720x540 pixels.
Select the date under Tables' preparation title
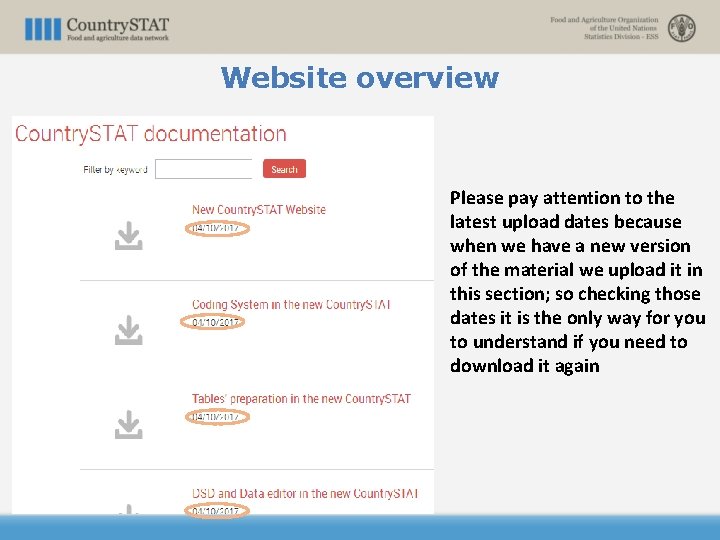pyautogui.click(x=217, y=417)
